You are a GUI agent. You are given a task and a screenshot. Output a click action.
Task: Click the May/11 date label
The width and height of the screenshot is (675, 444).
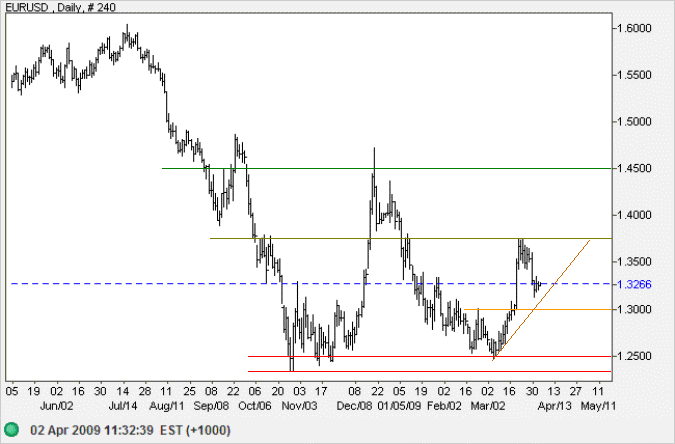point(598,406)
